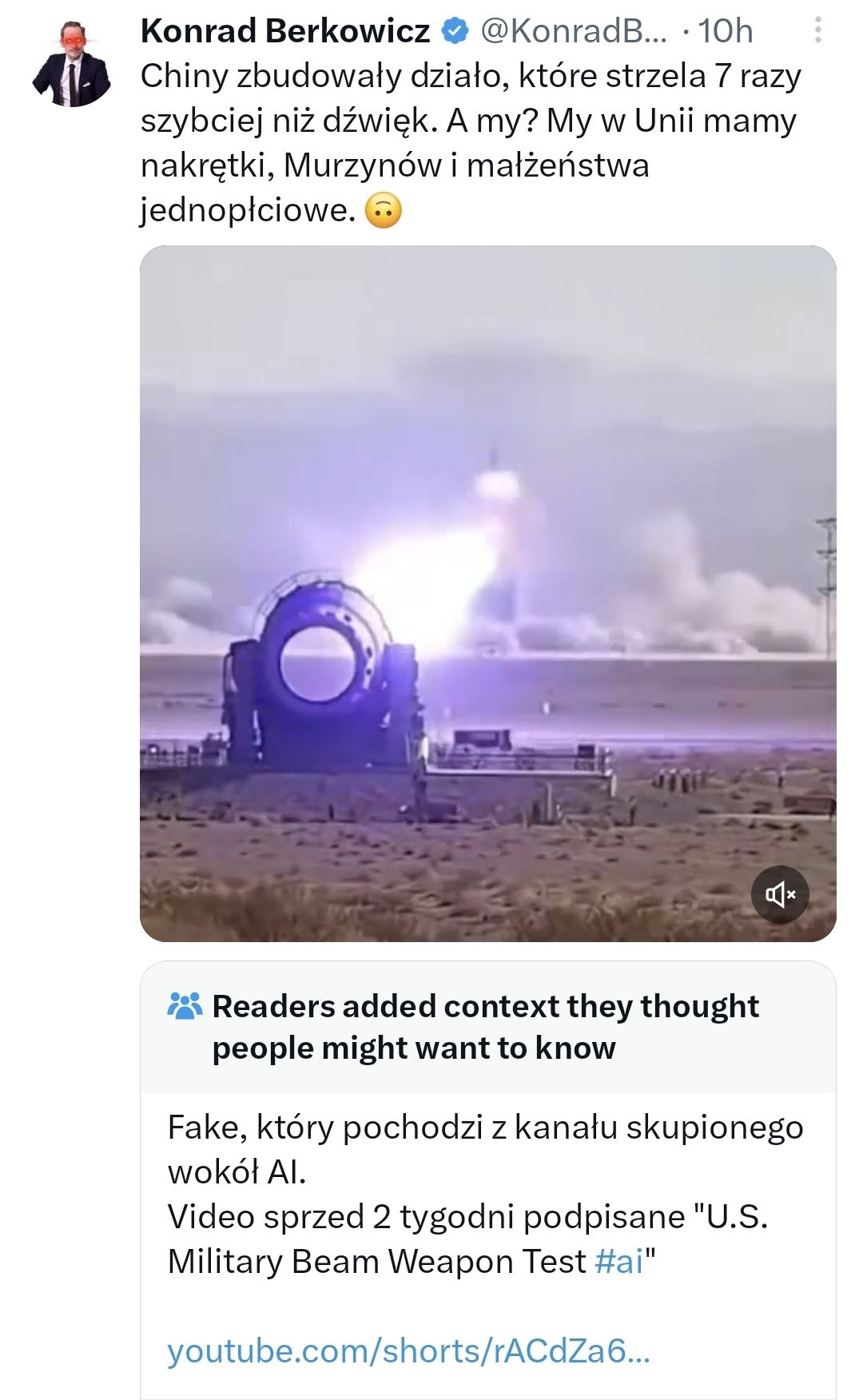Click the "U.S. Military Beam Weapon Test" quote

[x=467, y=1239]
